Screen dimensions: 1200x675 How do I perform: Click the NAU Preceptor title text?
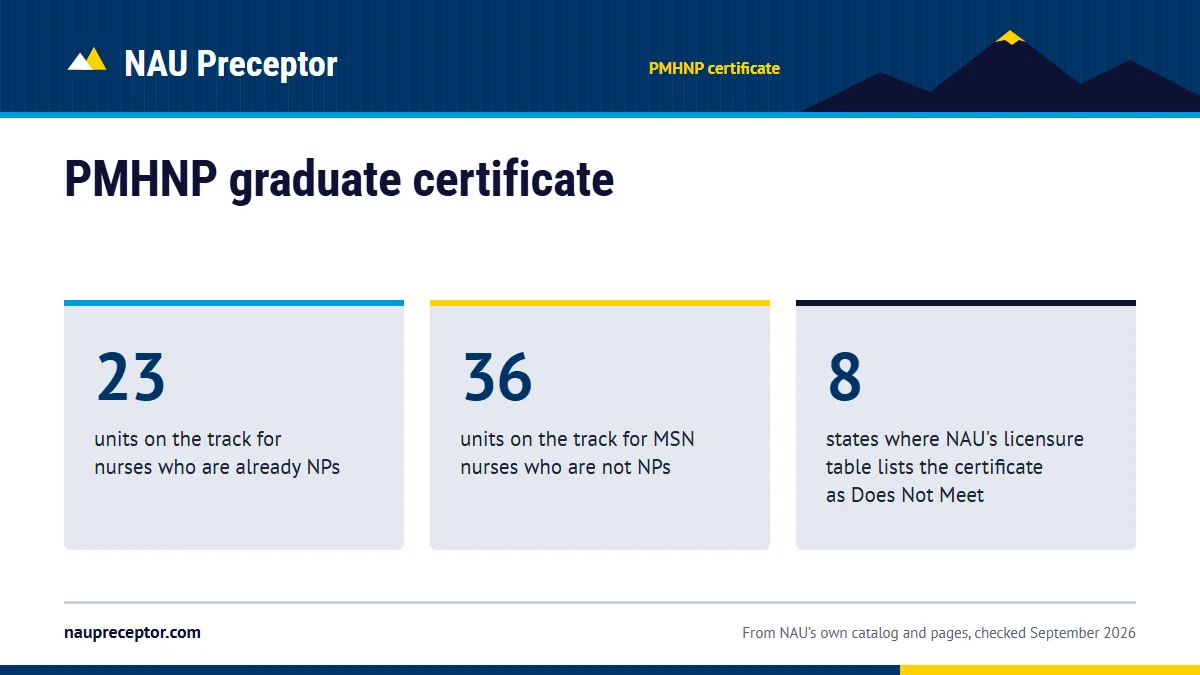pos(231,64)
